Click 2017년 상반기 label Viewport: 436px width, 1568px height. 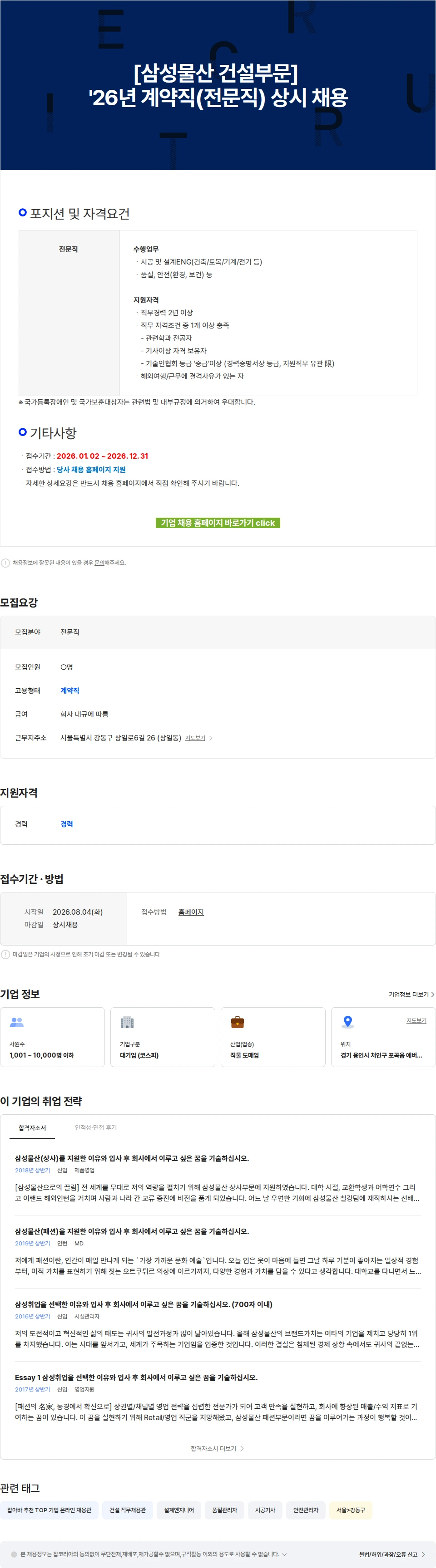(32, 1389)
